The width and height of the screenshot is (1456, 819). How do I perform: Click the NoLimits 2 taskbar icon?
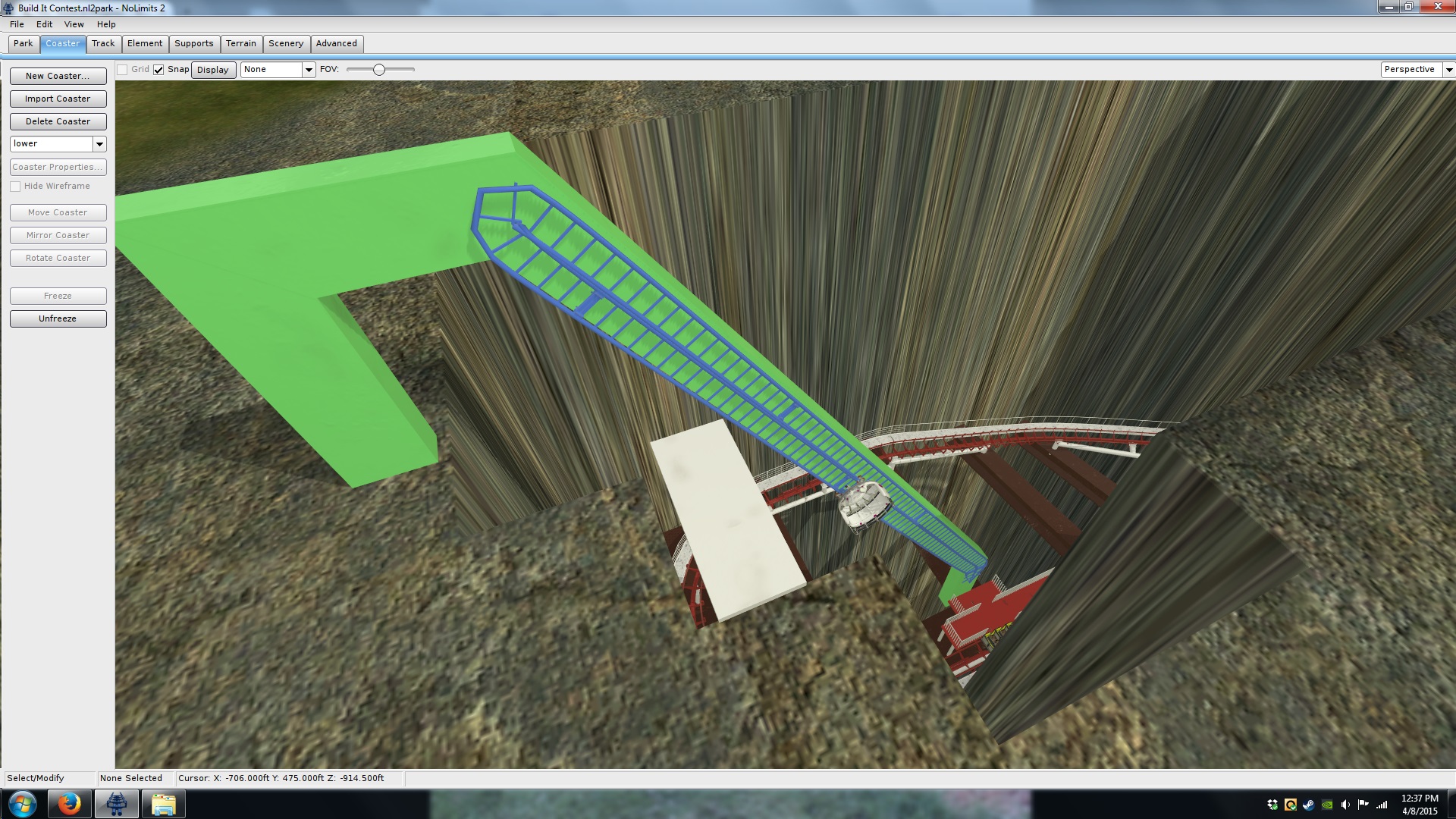(116, 804)
